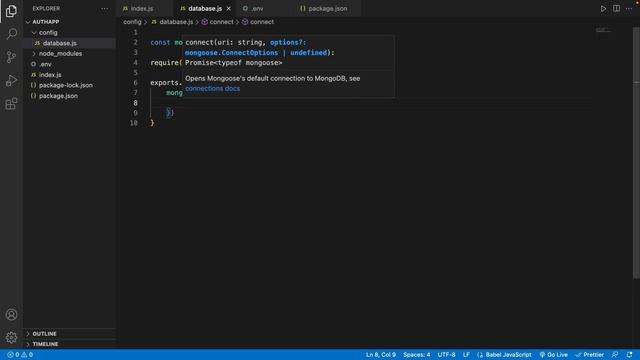The image size is (640, 360).
Task: Open the Search view in activity bar
Action: [x=11, y=34]
